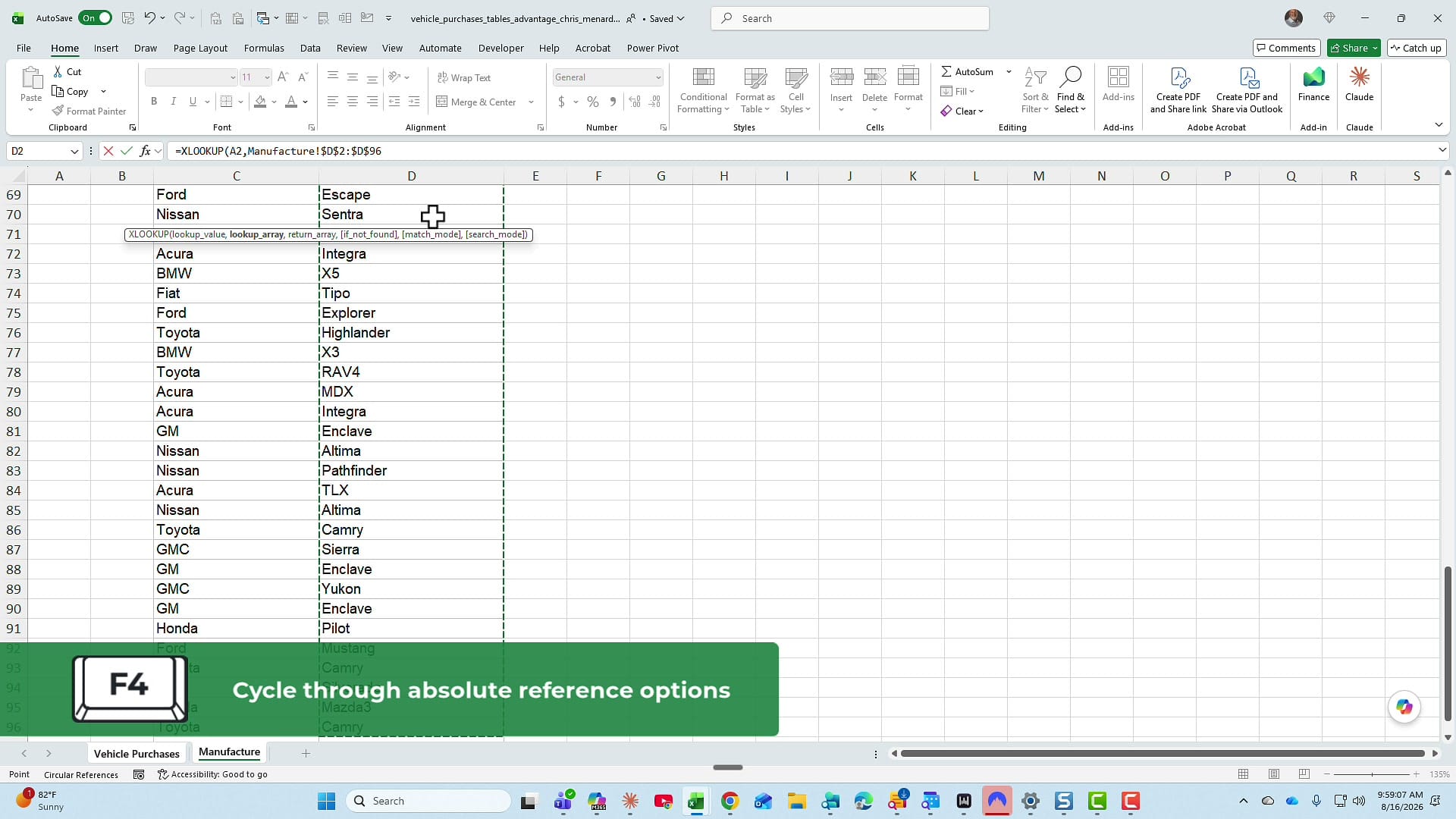Toggle Merge & Center

[x=476, y=102]
